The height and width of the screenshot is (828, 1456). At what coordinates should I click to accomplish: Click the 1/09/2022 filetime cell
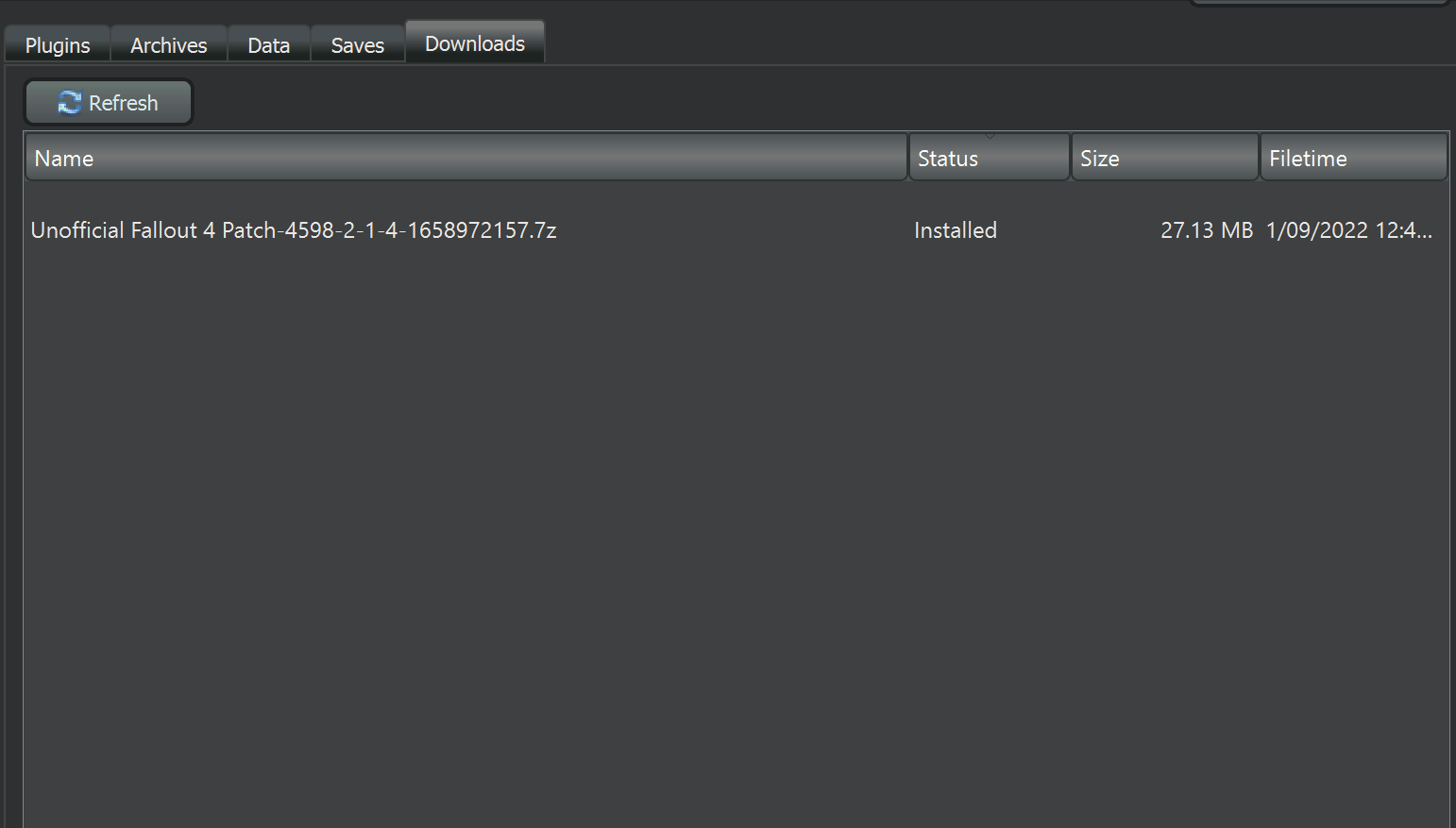[1347, 230]
